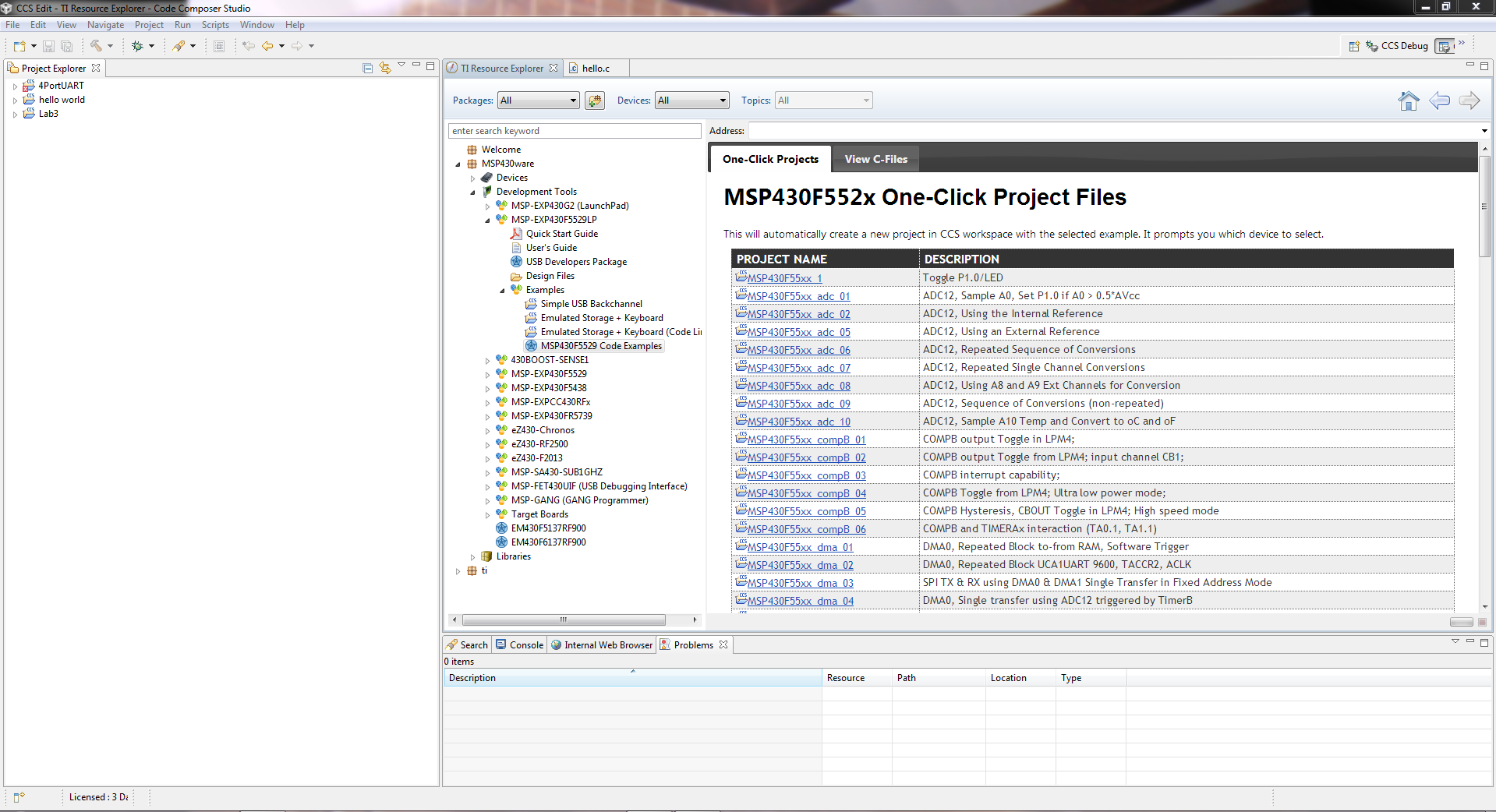The width and height of the screenshot is (1496, 812).
Task: Click the Open Perspective icon
Action: tap(1354, 46)
